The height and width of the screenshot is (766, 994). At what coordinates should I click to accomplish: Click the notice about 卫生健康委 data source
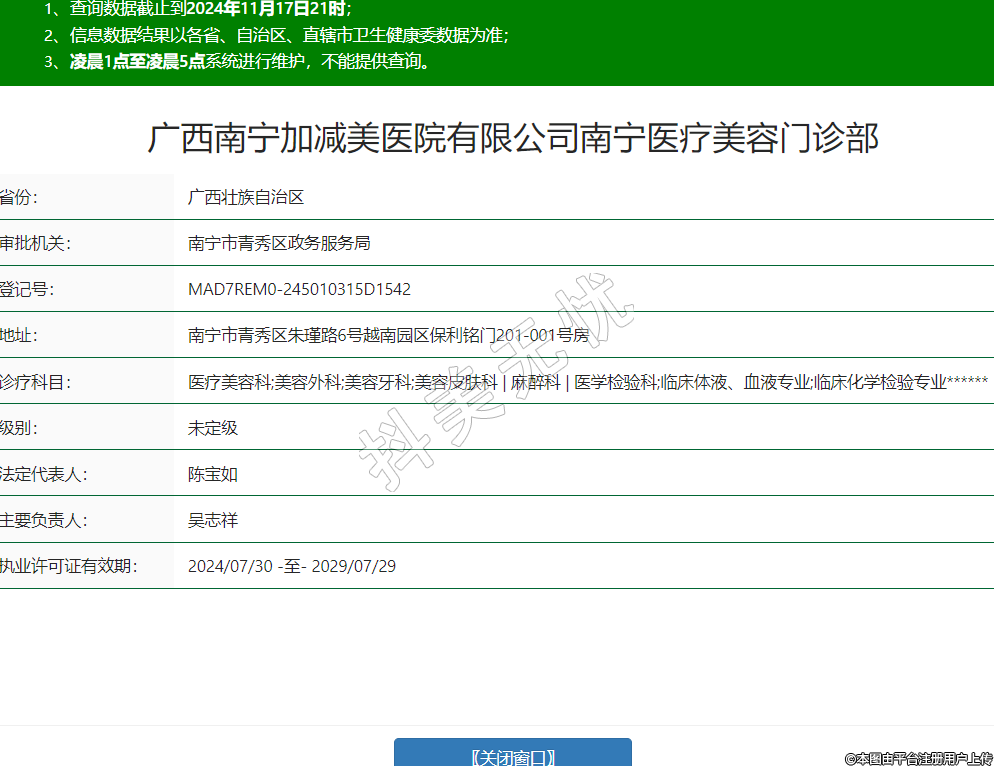pos(289,36)
